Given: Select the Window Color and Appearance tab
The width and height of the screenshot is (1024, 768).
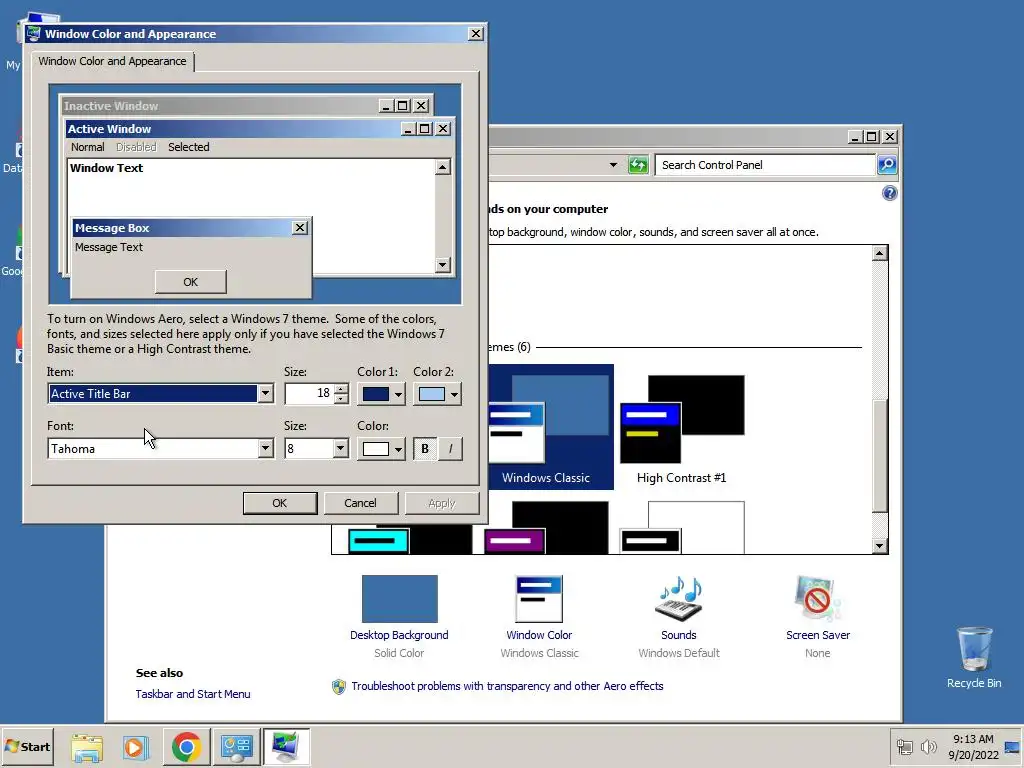Looking at the screenshot, I should (x=112, y=61).
